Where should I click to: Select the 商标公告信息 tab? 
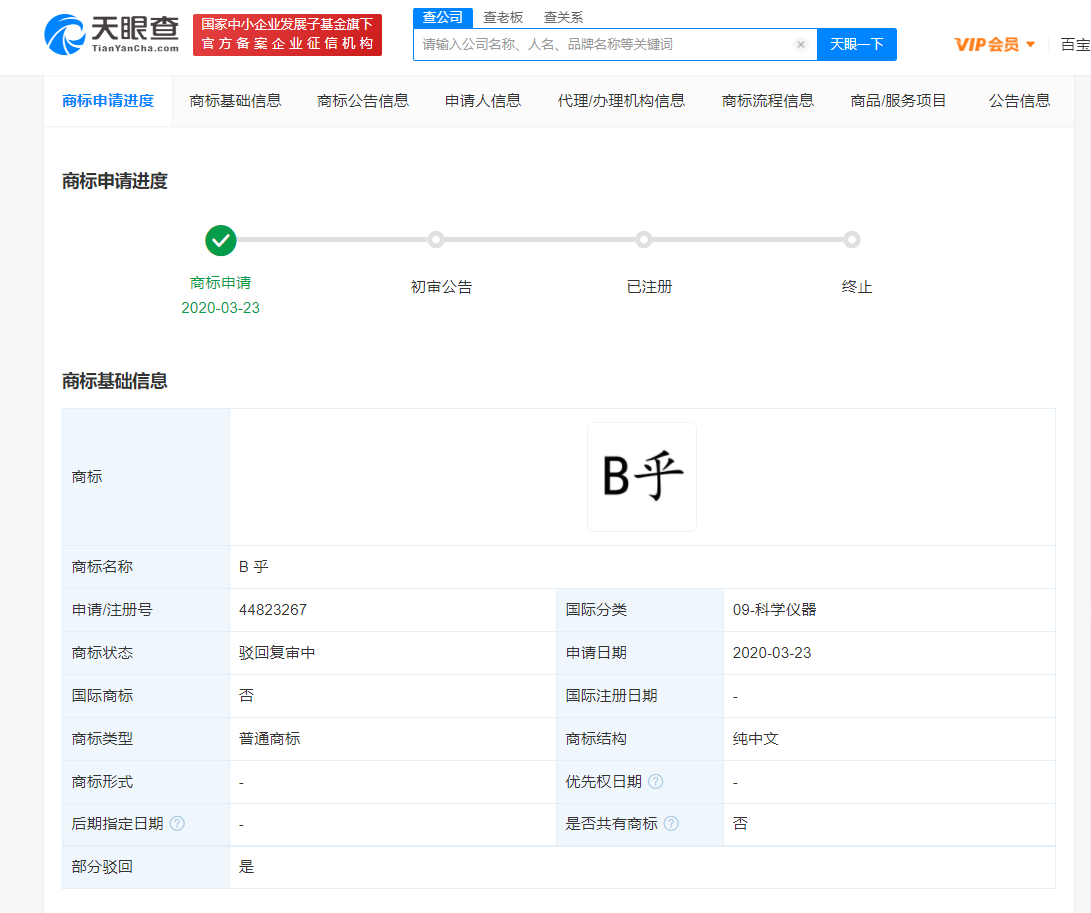[363, 101]
